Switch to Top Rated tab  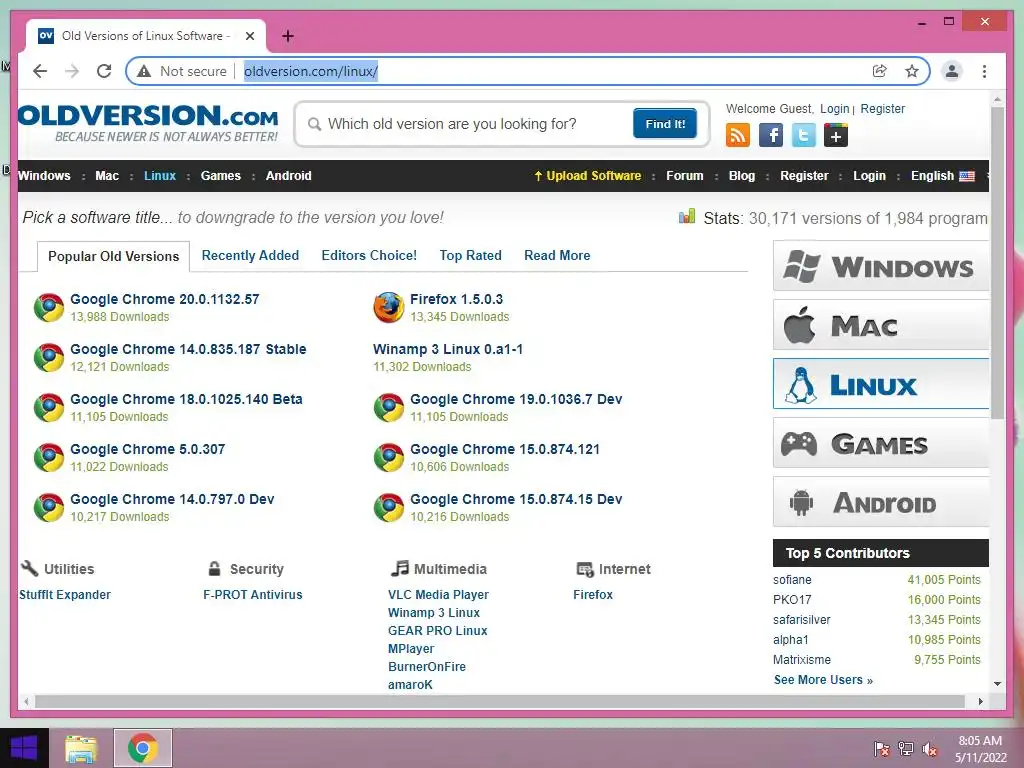(x=470, y=255)
